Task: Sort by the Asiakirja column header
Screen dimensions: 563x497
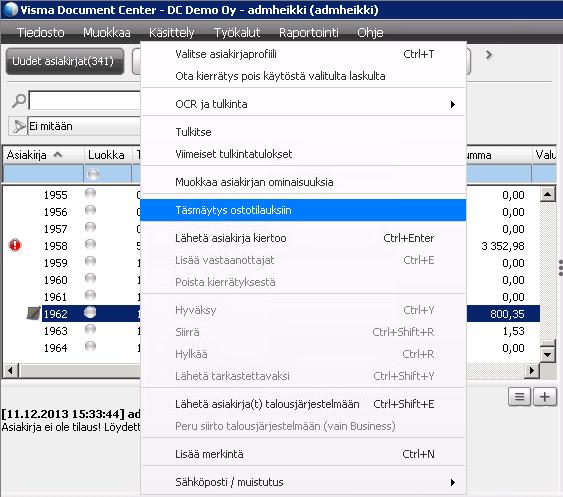Action: [43, 155]
